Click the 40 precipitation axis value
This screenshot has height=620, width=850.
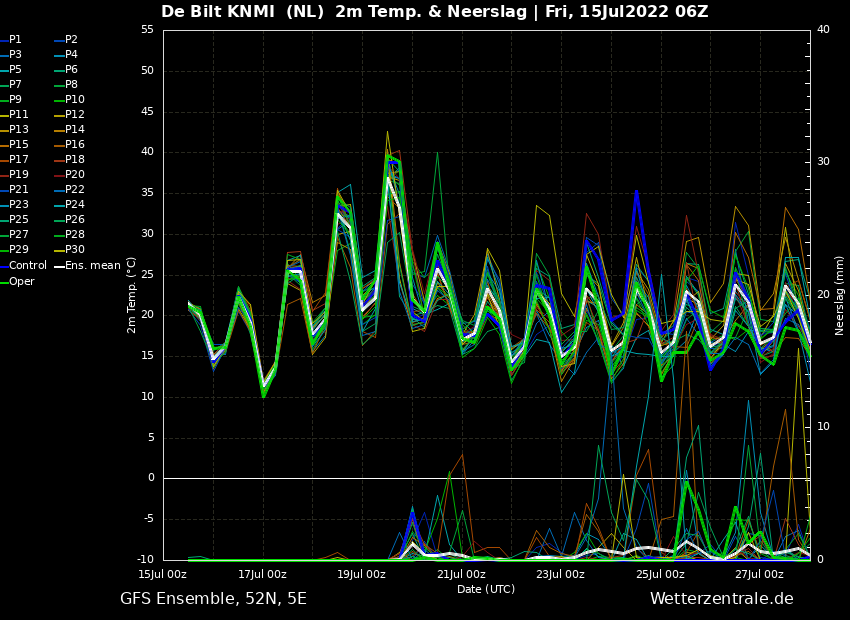pyautogui.click(x=823, y=30)
